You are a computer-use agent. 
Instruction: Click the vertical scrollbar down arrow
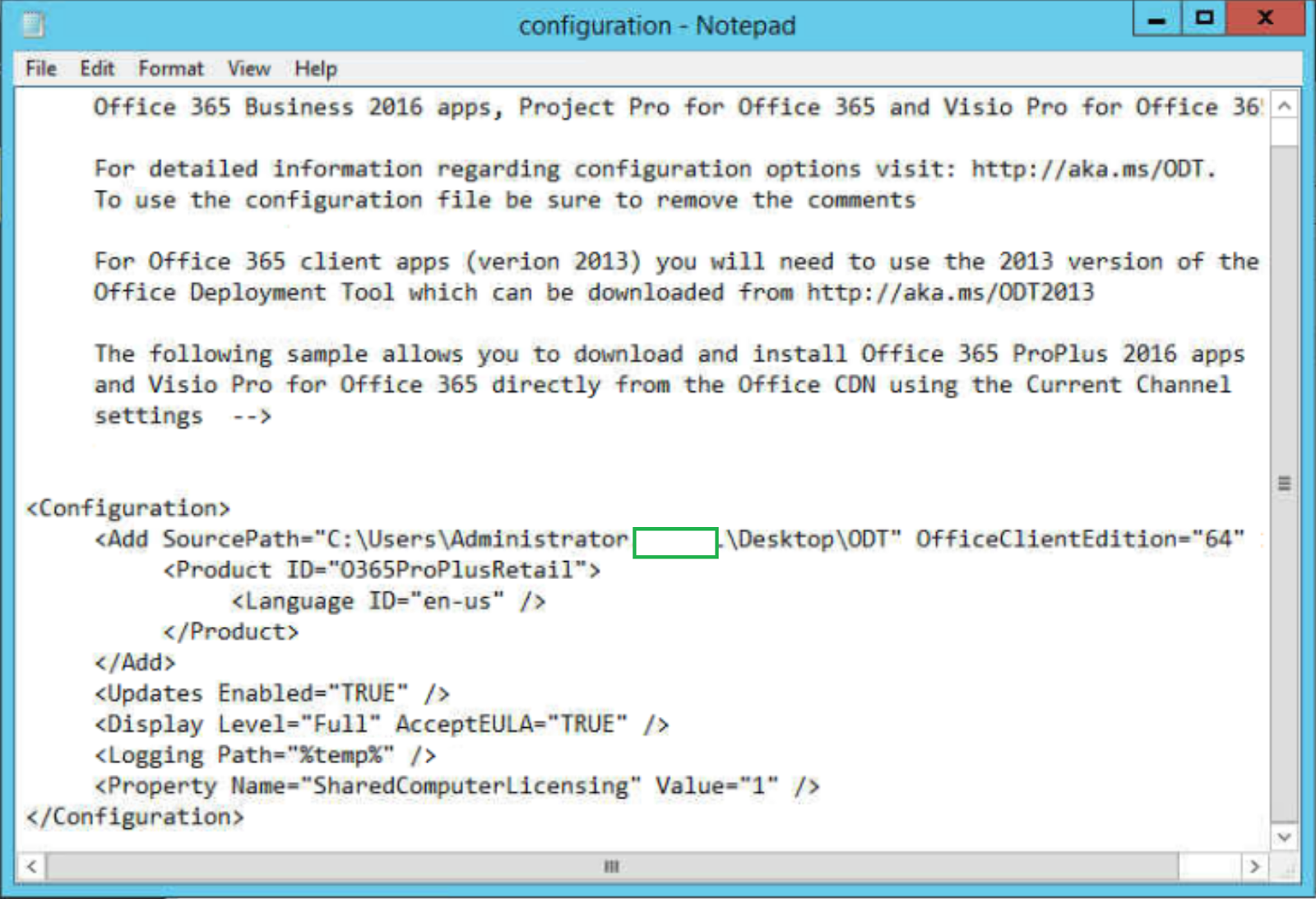tap(1284, 837)
